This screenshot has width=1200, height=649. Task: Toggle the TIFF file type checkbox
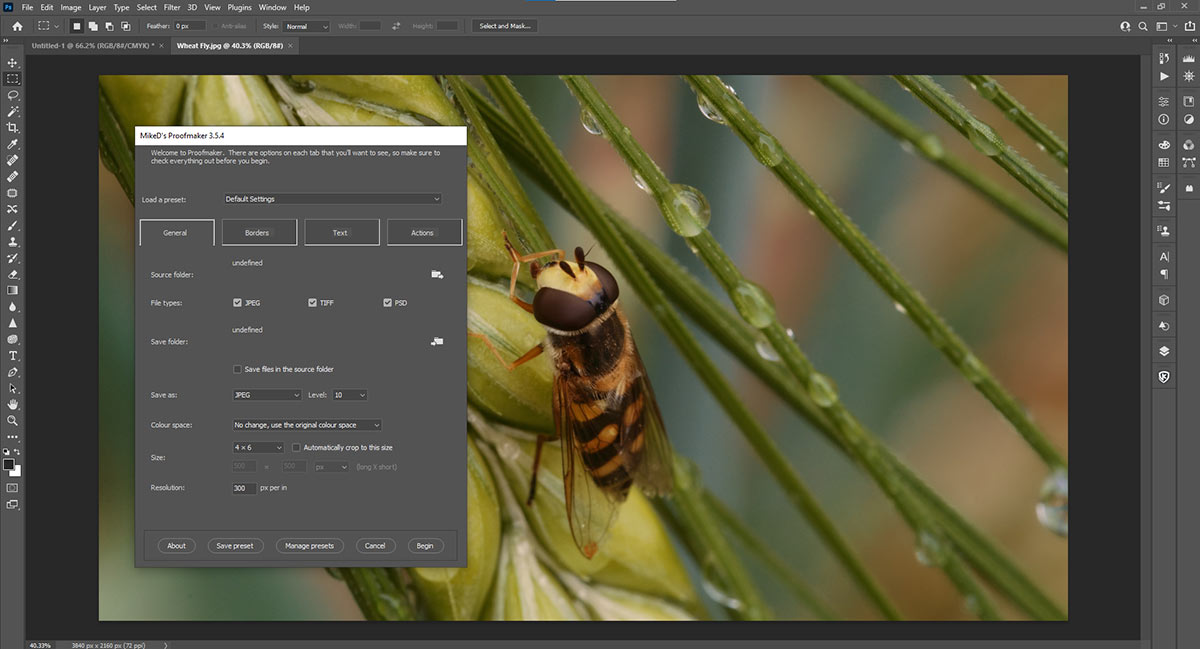pos(312,302)
